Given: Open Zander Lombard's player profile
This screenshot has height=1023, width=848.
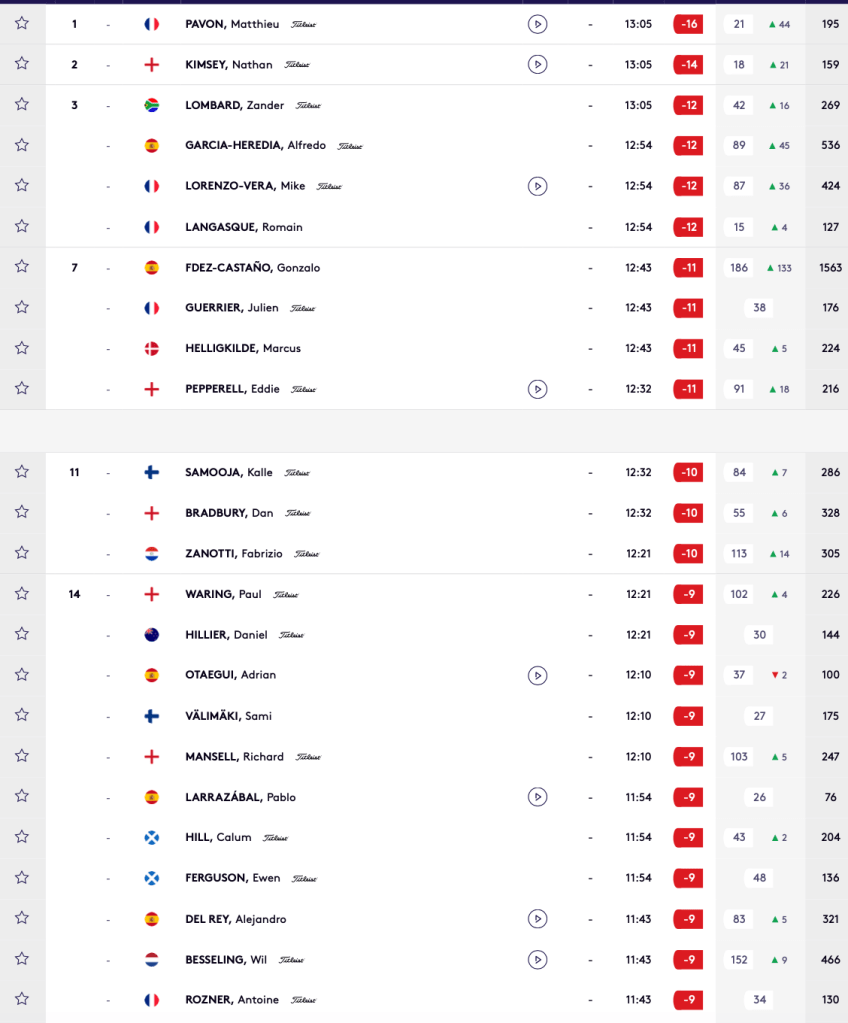Looking at the screenshot, I should coord(234,105).
